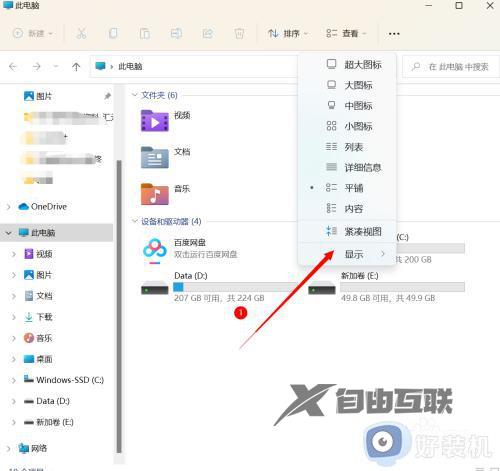Click text 207 GB 可用, 共 224 GB
This screenshot has width=500, height=471.
(219, 298)
